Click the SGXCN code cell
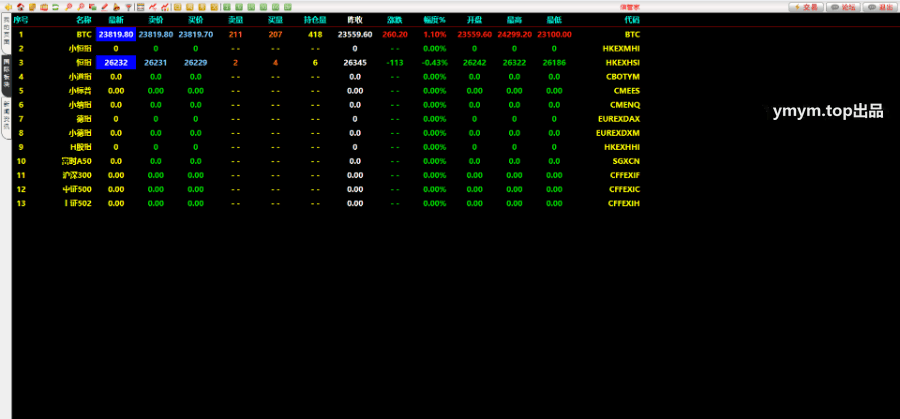 (x=626, y=161)
